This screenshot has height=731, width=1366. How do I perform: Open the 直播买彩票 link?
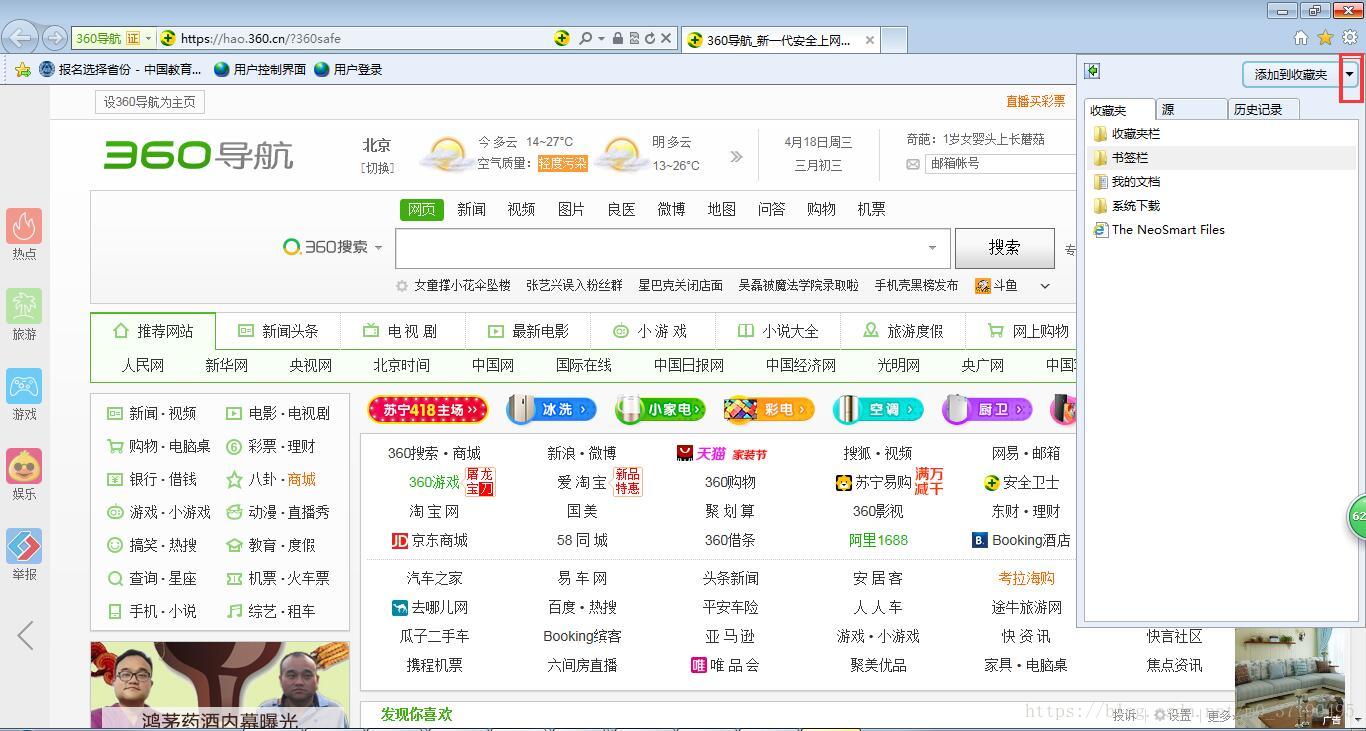(x=1035, y=101)
